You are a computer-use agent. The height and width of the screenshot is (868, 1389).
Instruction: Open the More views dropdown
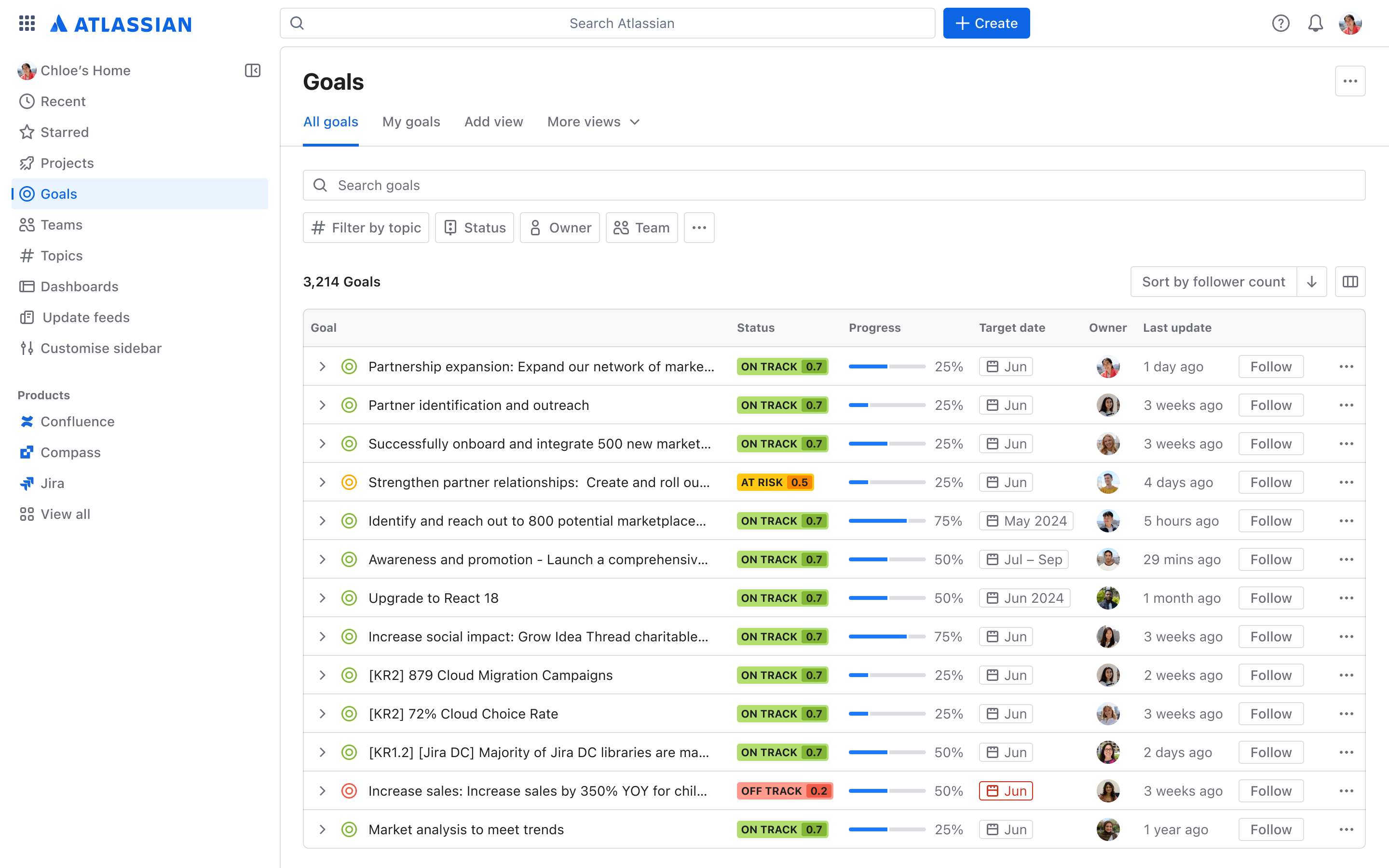[x=592, y=122]
